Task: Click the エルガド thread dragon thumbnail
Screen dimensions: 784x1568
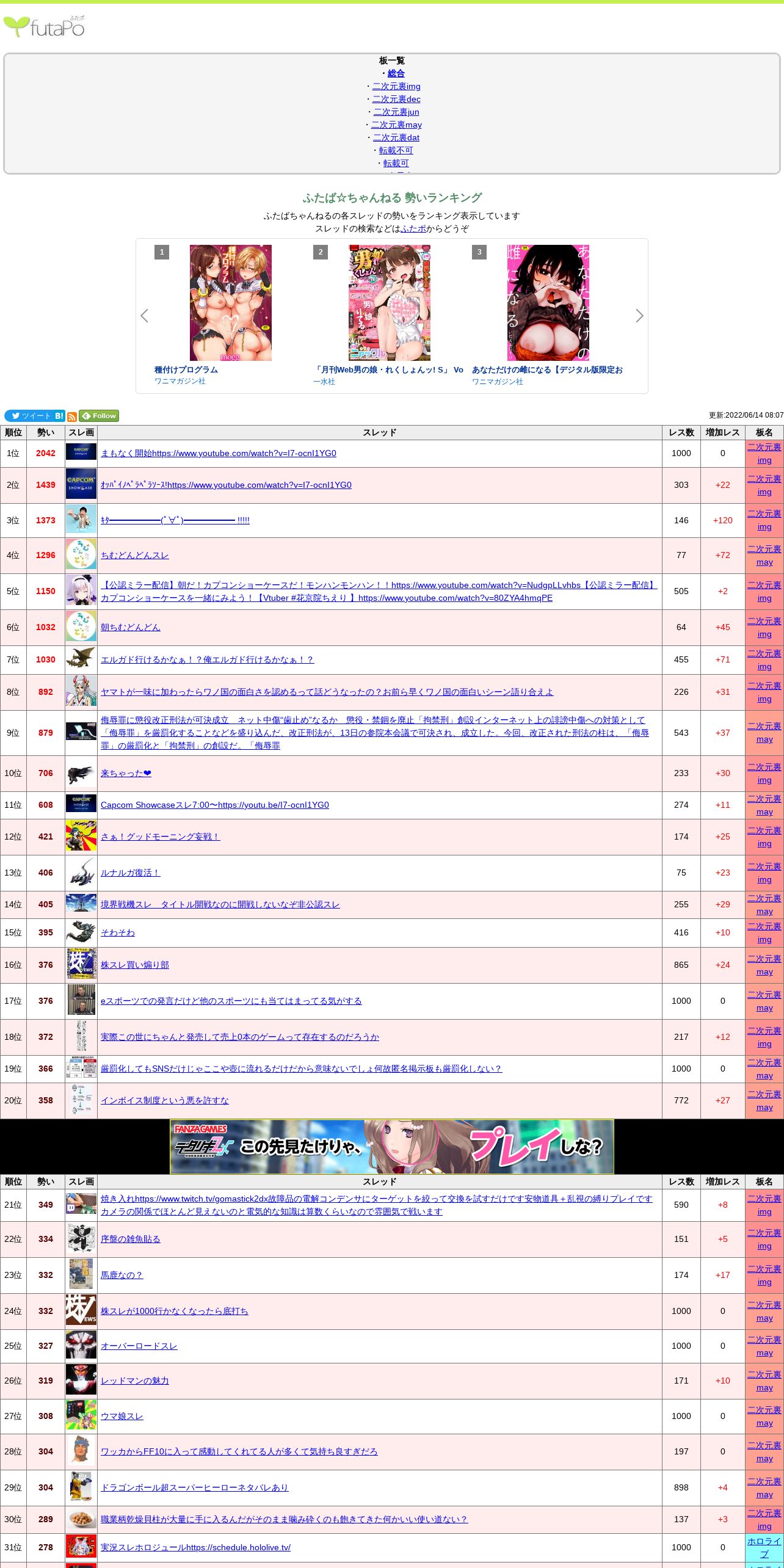Action: pos(81,659)
